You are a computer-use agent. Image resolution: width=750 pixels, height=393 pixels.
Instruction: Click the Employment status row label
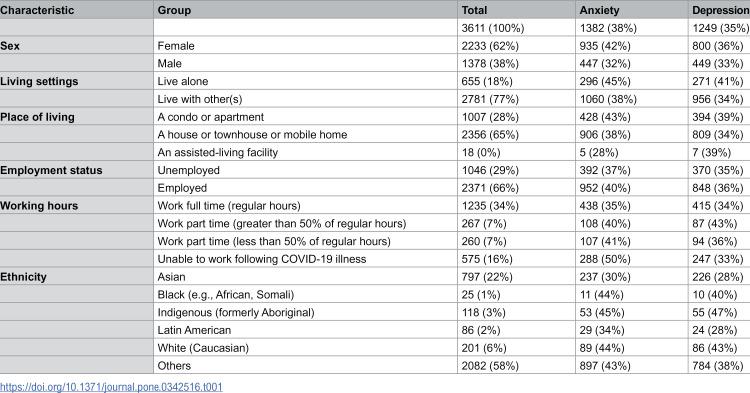click(x=51, y=170)
